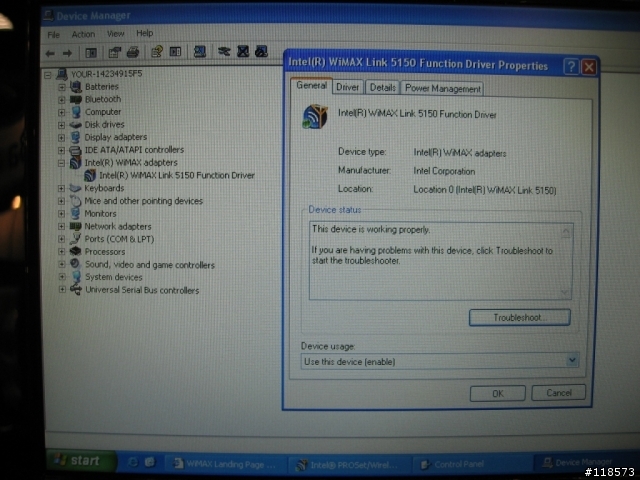This screenshot has height=480, width=640.
Task: Click Cancel in the properties dialog
Action: coord(559,393)
